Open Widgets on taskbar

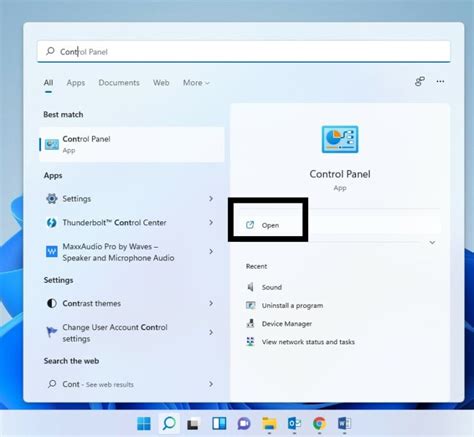tap(219, 424)
